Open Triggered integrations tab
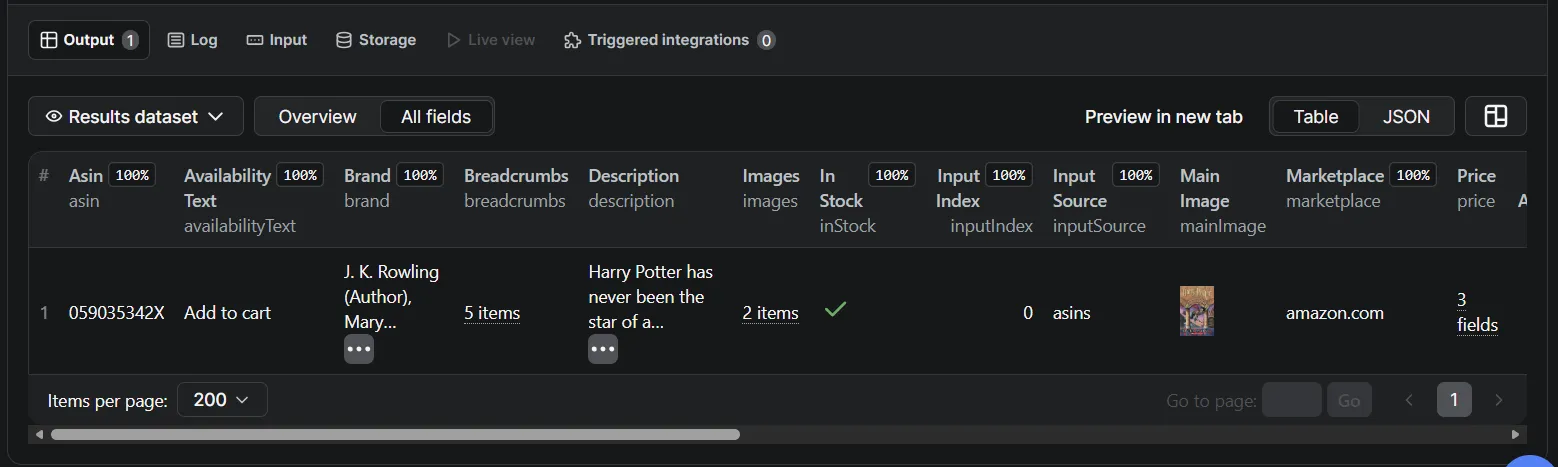Viewport: 1558px width, 467px height. click(x=669, y=40)
